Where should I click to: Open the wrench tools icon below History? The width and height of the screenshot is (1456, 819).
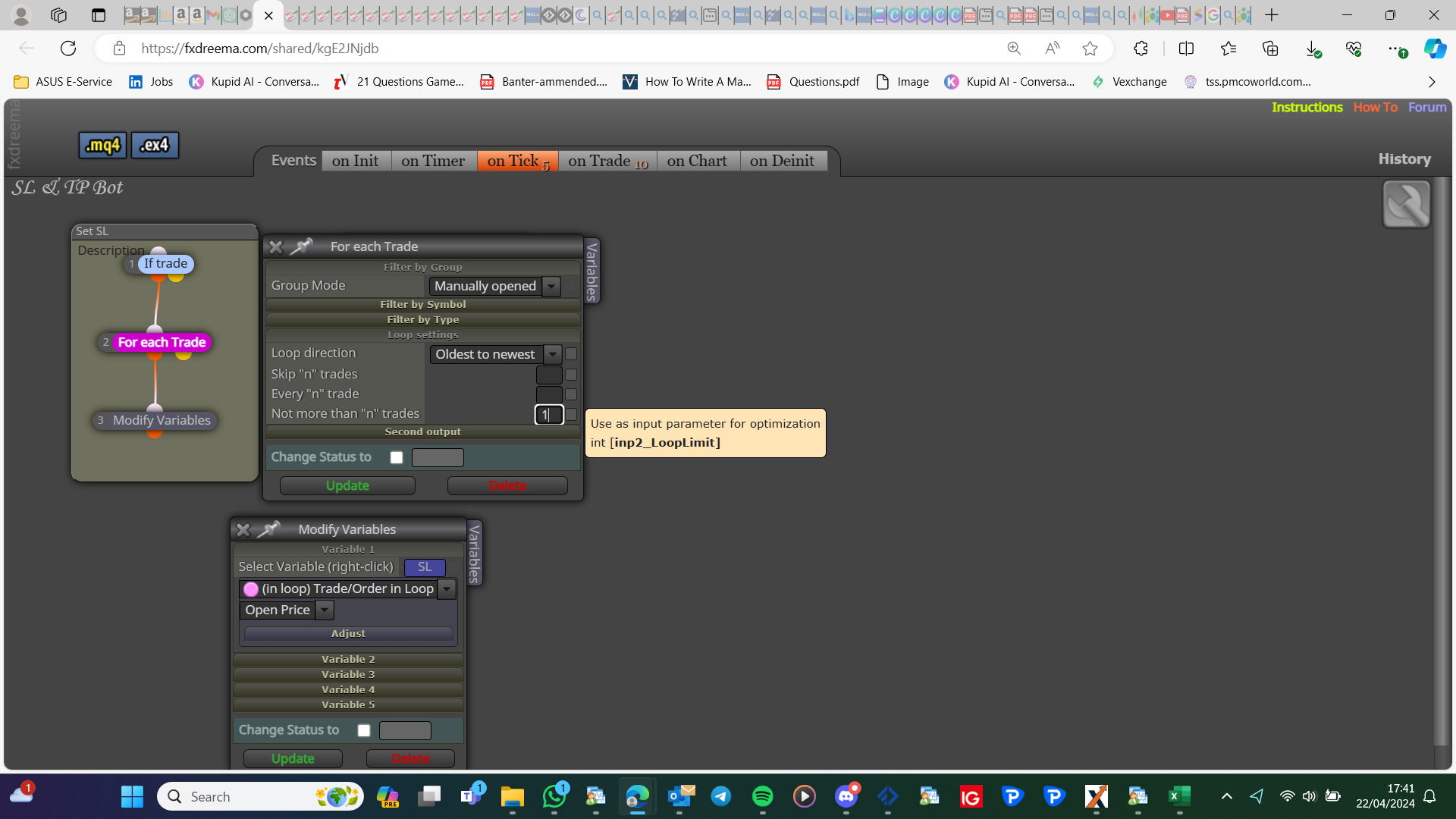pyautogui.click(x=1407, y=204)
